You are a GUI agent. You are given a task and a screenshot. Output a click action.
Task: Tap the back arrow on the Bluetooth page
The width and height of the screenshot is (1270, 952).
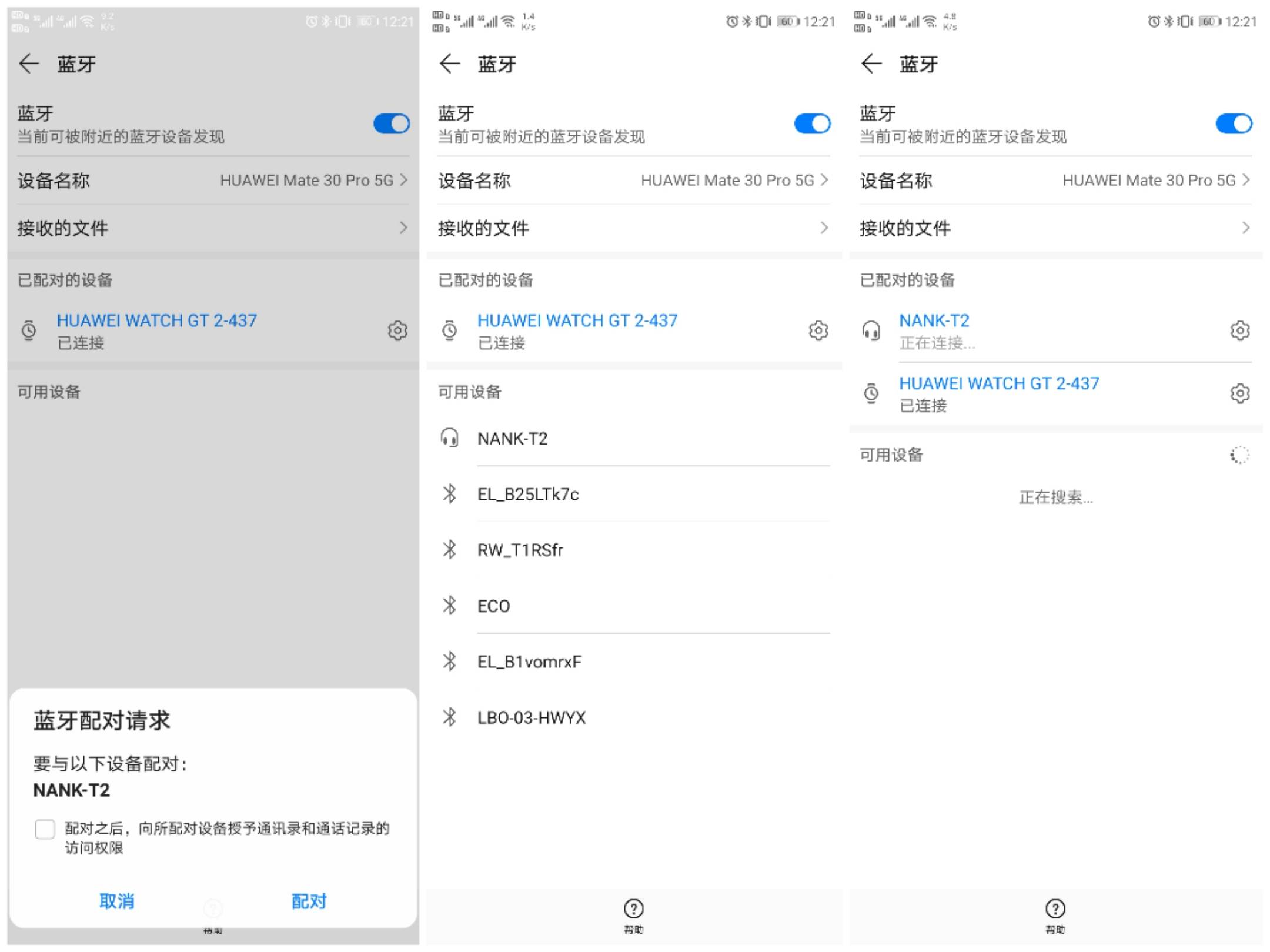29,64
